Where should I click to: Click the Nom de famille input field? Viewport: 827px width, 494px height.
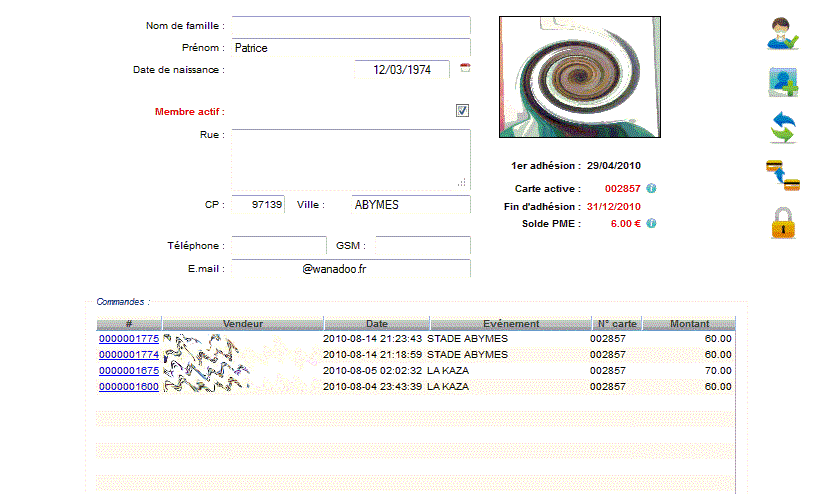click(x=351, y=25)
